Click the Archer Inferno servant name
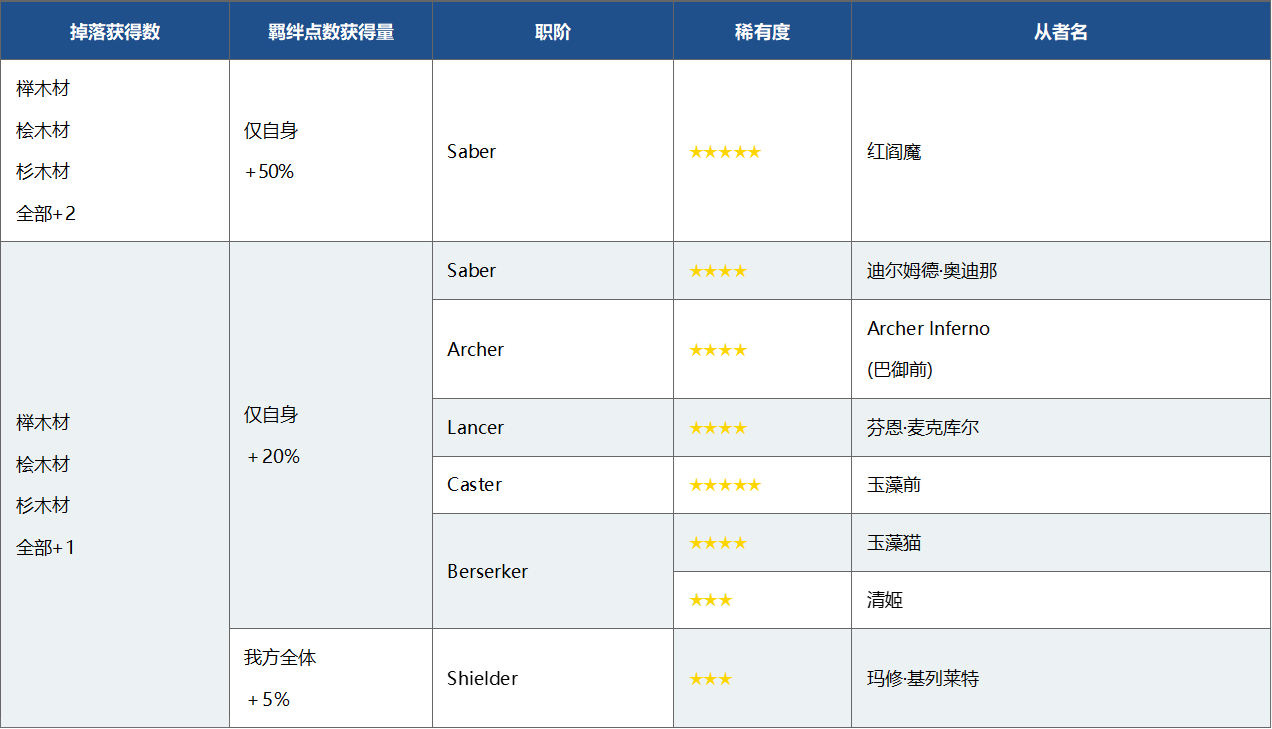This screenshot has width=1272, height=729. [928, 329]
